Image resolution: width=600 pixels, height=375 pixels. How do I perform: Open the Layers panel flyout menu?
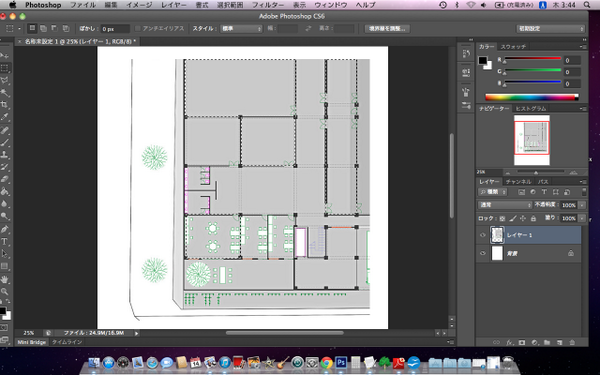point(583,182)
